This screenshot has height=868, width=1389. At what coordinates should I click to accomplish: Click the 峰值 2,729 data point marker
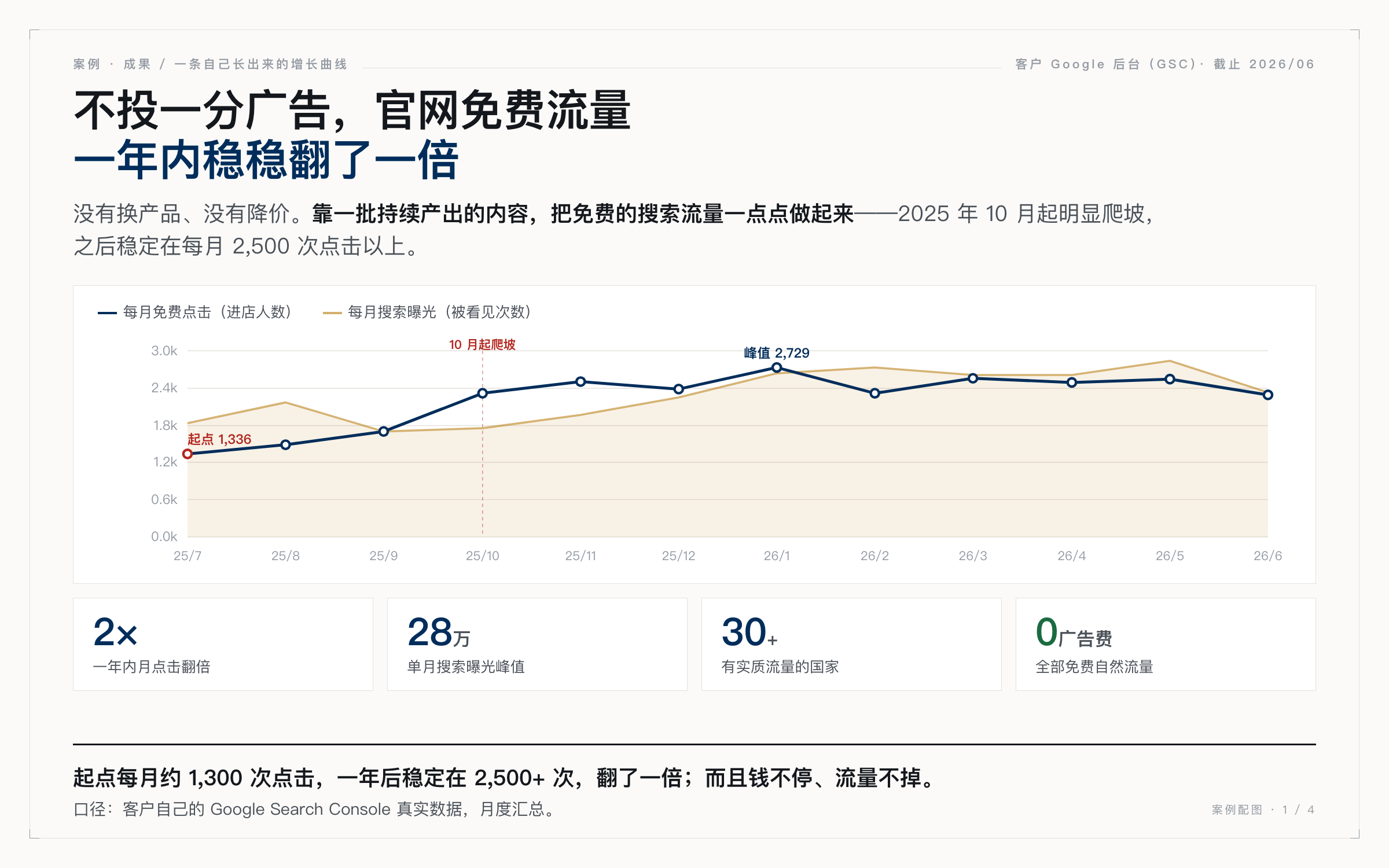pos(777,367)
